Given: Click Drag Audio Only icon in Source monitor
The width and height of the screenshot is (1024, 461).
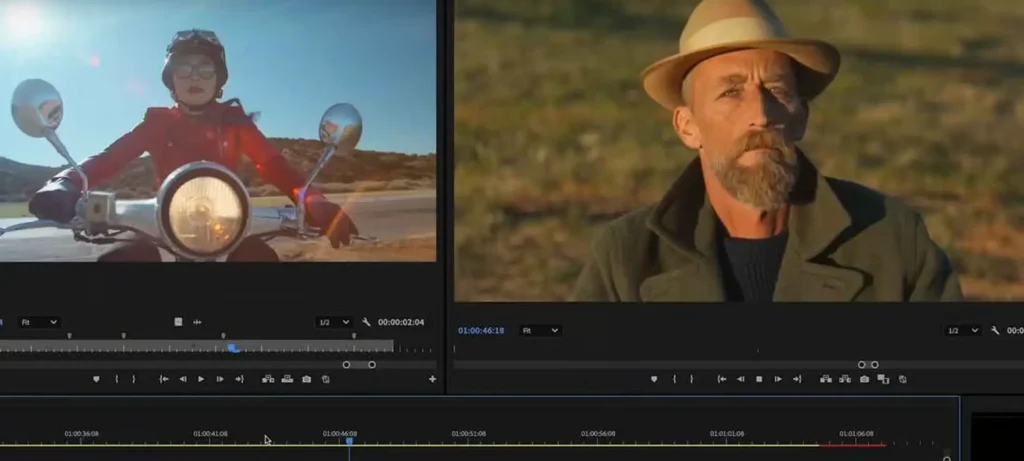Looking at the screenshot, I should 197,322.
